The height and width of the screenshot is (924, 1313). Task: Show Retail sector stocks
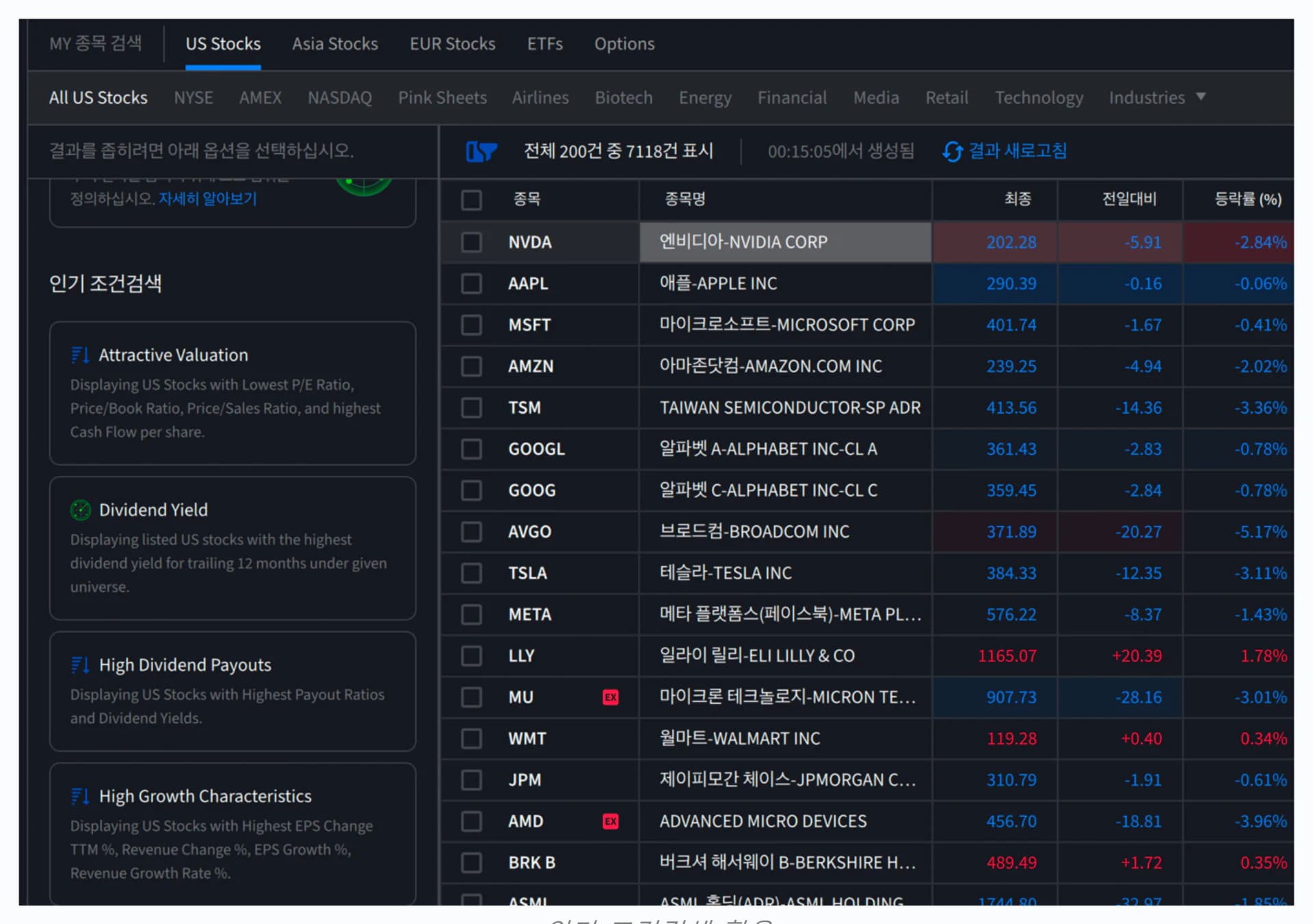(946, 97)
